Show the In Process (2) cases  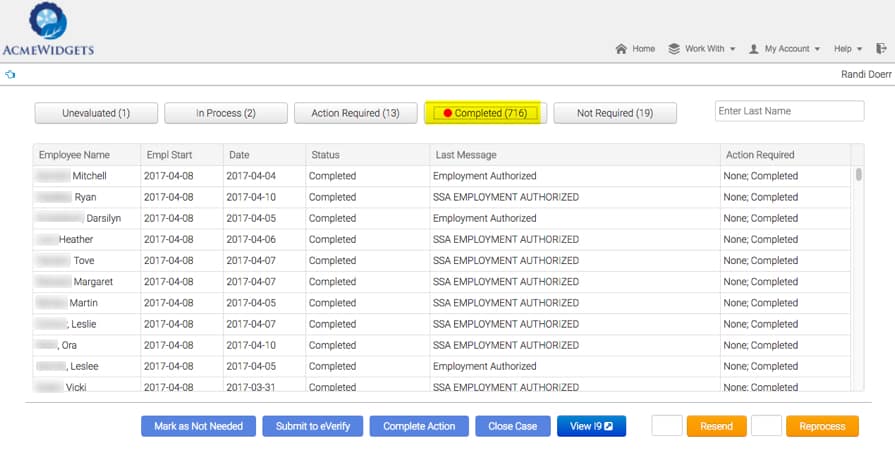point(225,113)
